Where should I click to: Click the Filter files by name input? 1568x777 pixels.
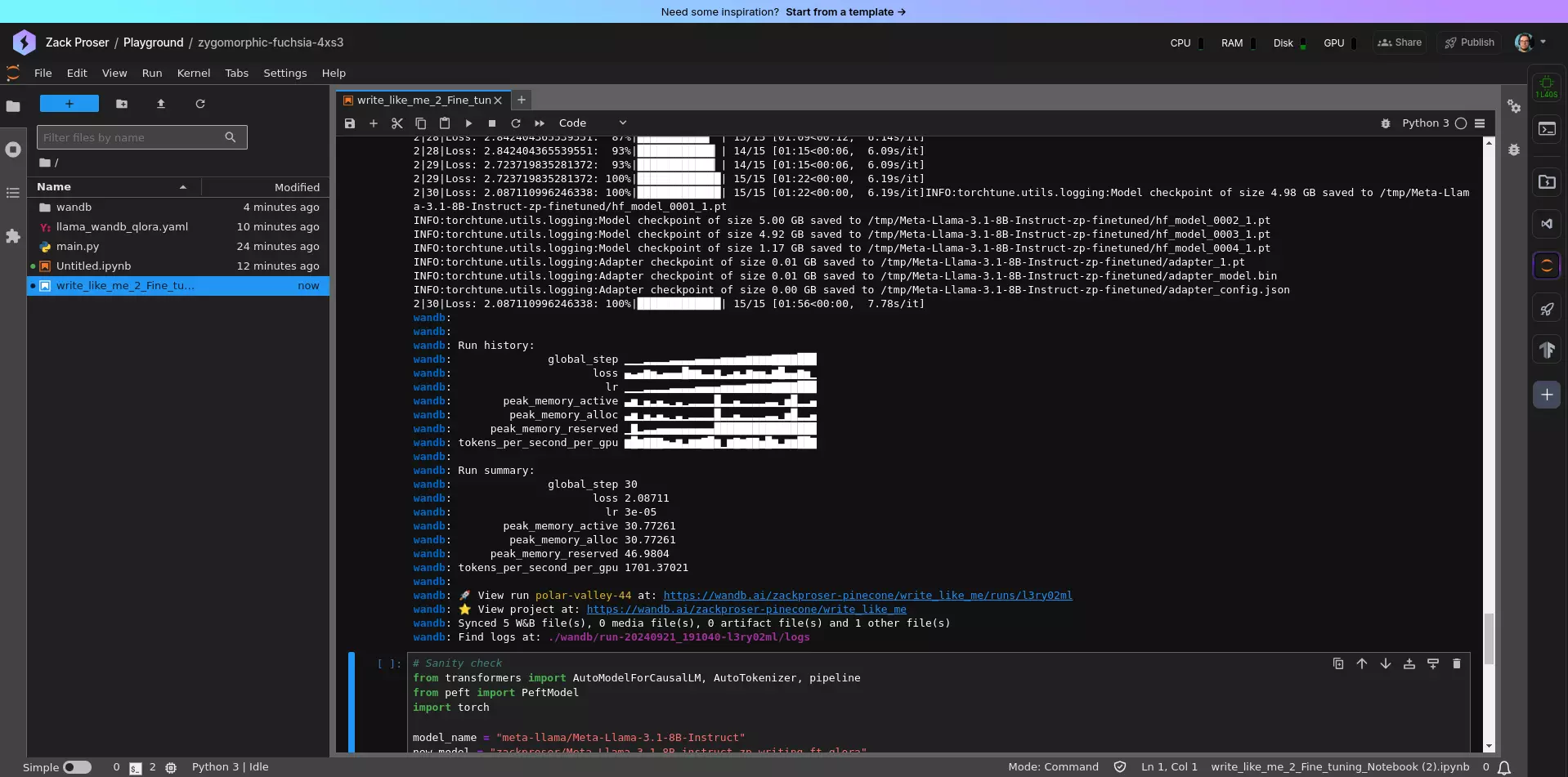(131, 137)
